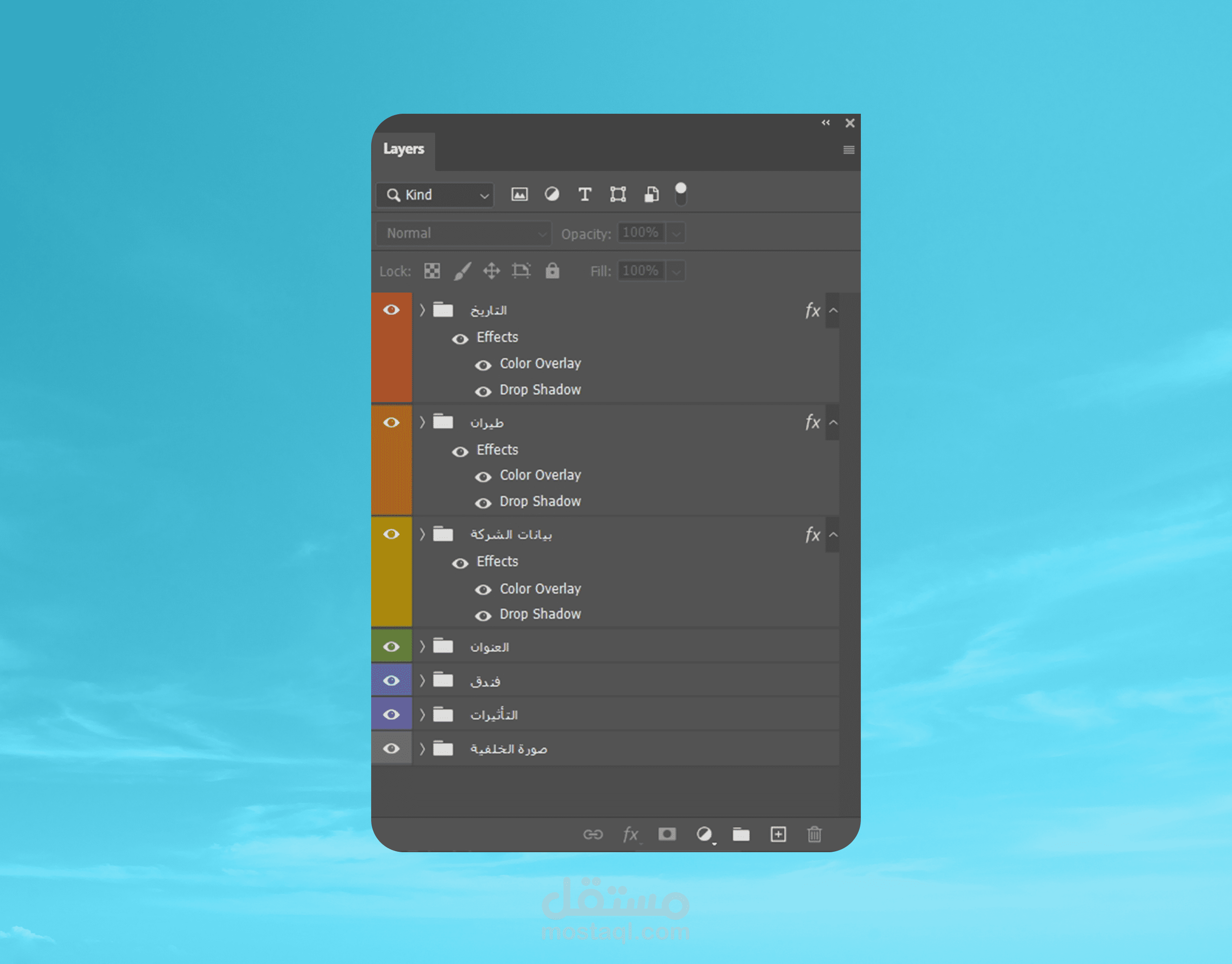The width and height of the screenshot is (1232, 964).
Task: Click the create new group folder icon
Action: 741,834
